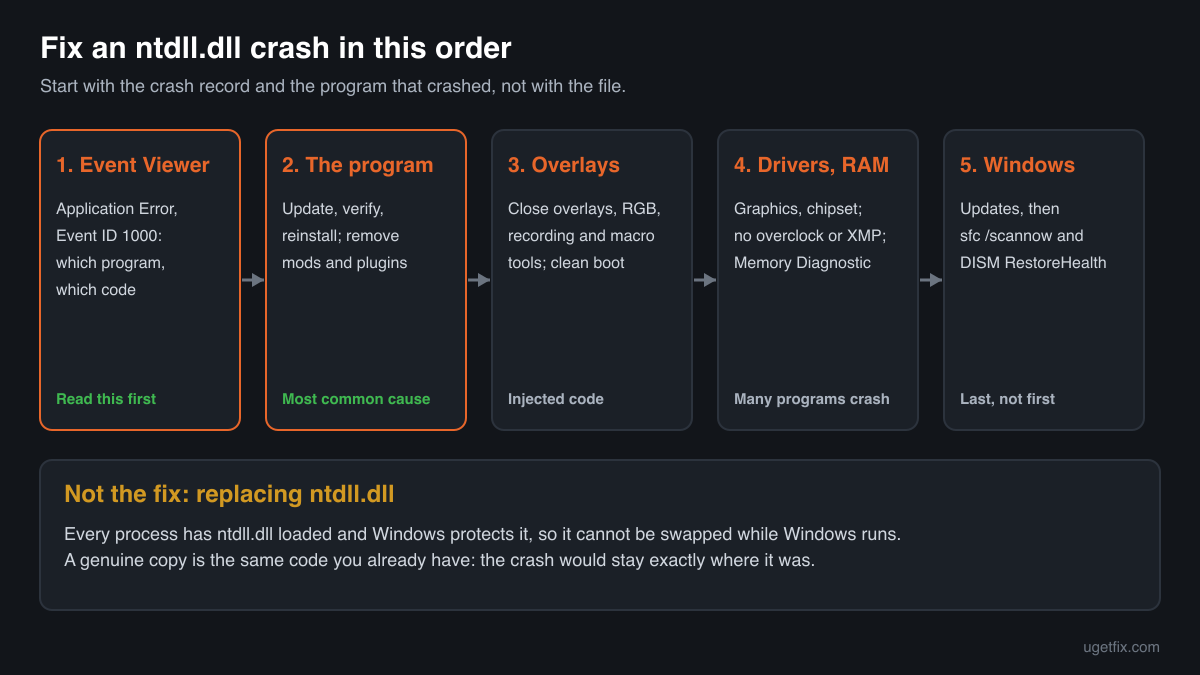Click the 'DISM RestoreHealth' line
The image size is (1200, 675).
click(x=1033, y=263)
